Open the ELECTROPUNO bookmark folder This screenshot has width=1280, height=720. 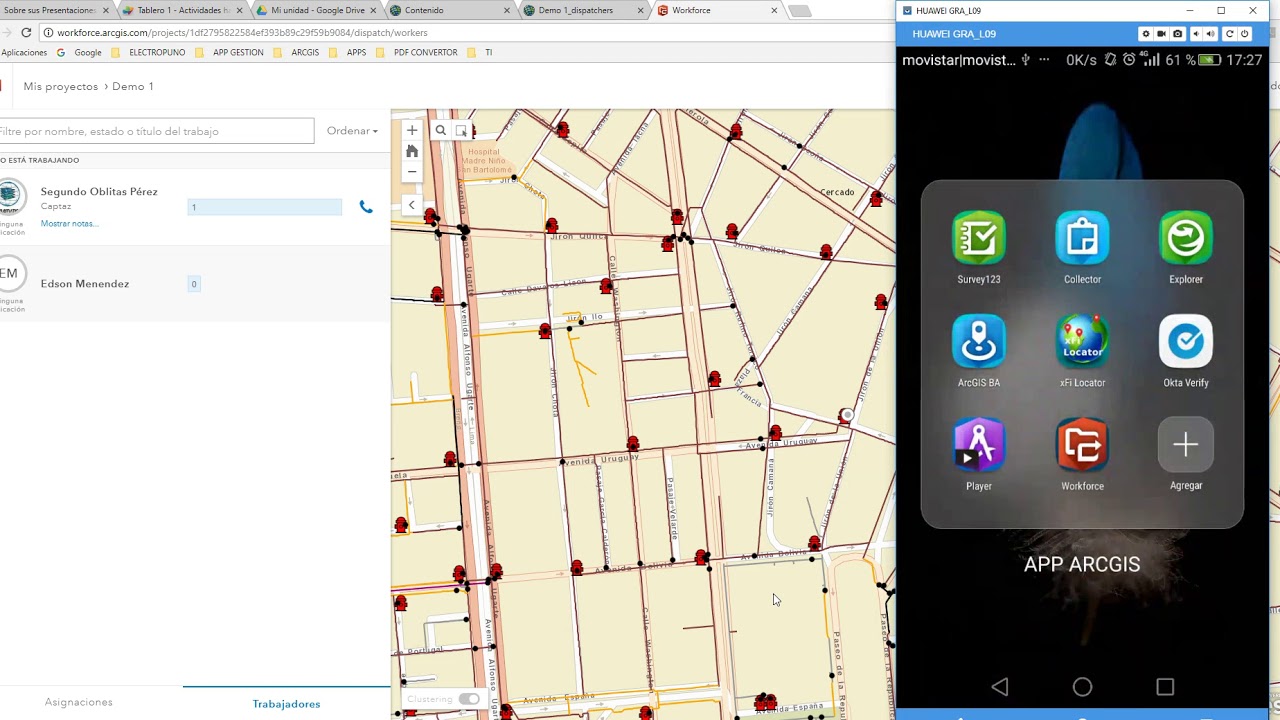click(150, 52)
